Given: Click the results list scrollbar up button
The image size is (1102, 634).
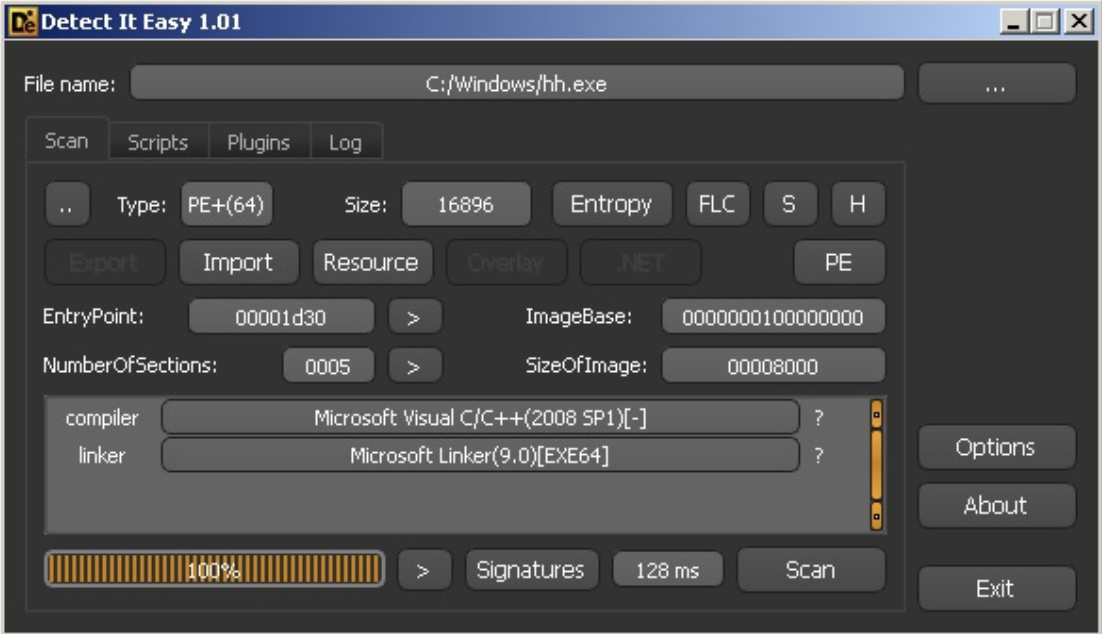Looking at the screenshot, I should [x=876, y=415].
